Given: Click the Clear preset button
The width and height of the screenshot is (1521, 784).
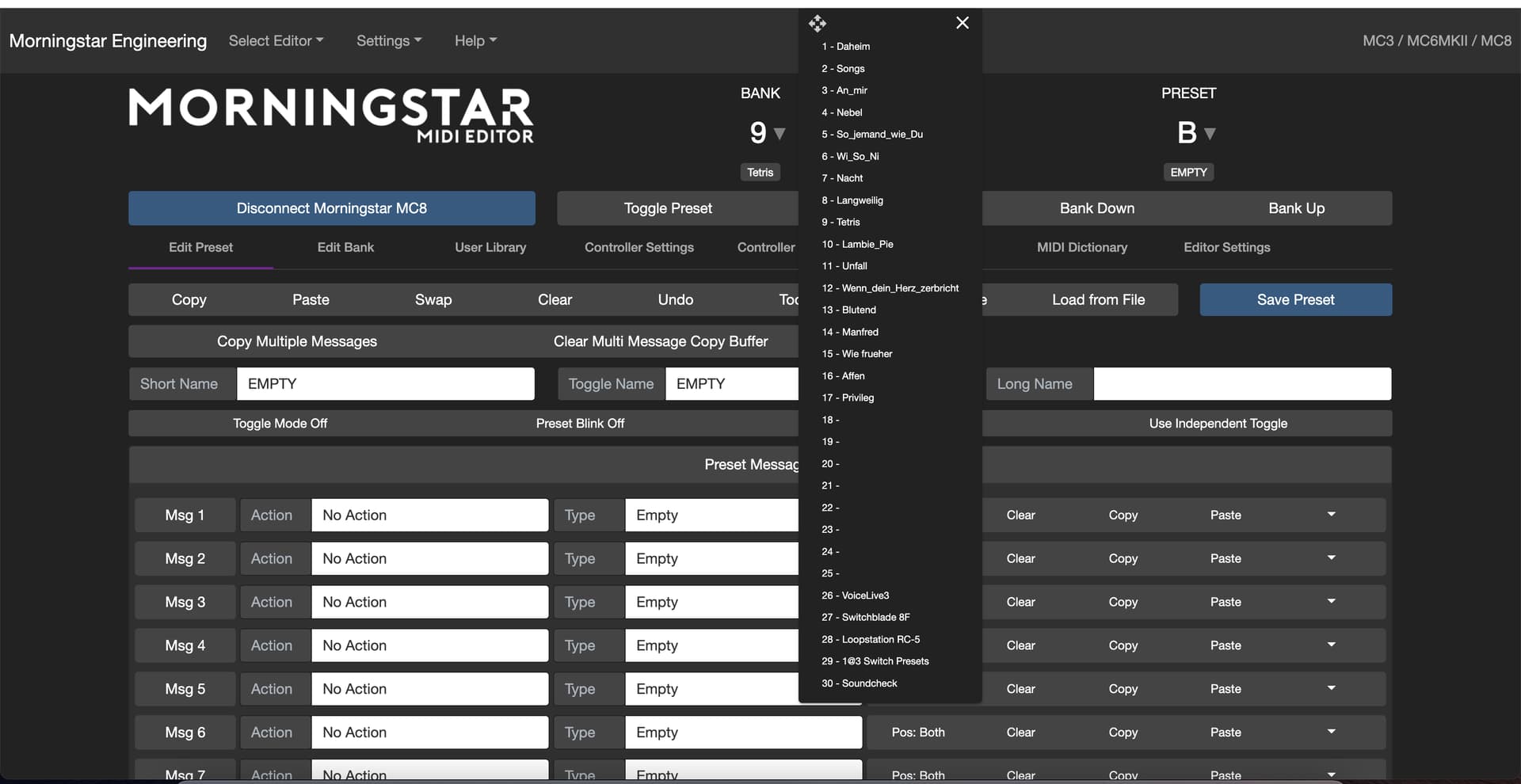Looking at the screenshot, I should pyautogui.click(x=555, y=299).
